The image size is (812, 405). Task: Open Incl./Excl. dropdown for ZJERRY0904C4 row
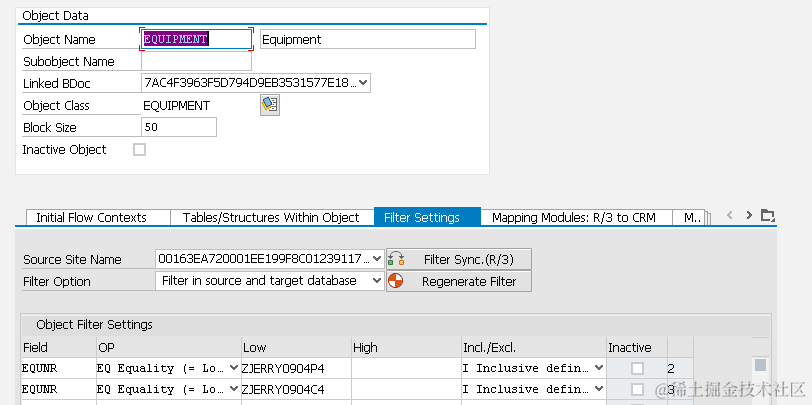[x=599, y=389]
